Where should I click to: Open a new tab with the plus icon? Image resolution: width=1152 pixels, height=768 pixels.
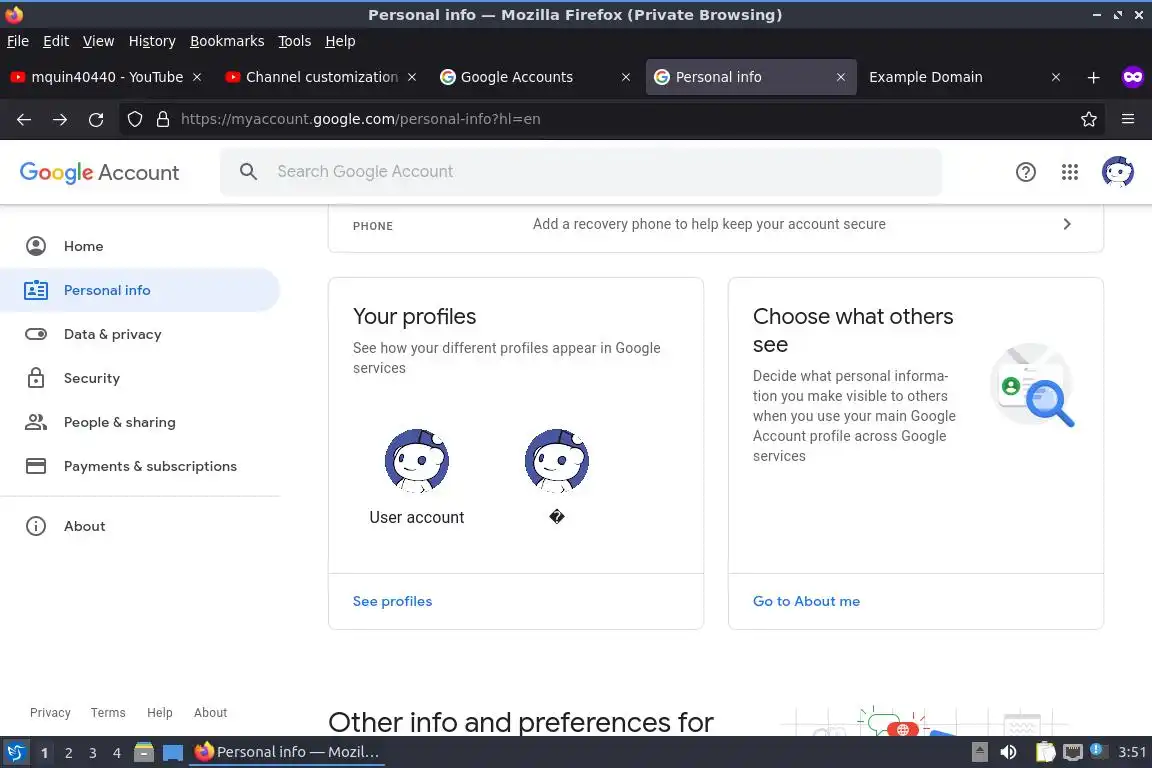[1093, 77]
